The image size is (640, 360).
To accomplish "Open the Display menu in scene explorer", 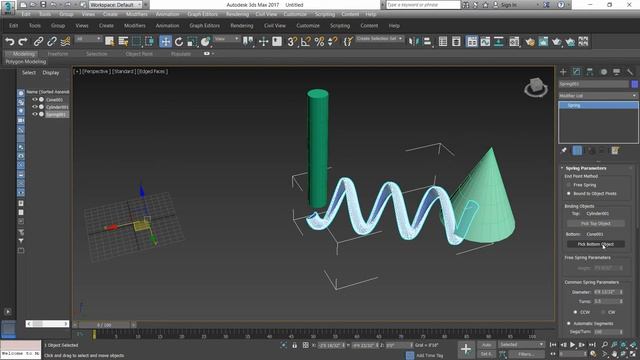I will pyautogui.click(x=51, y=73).
